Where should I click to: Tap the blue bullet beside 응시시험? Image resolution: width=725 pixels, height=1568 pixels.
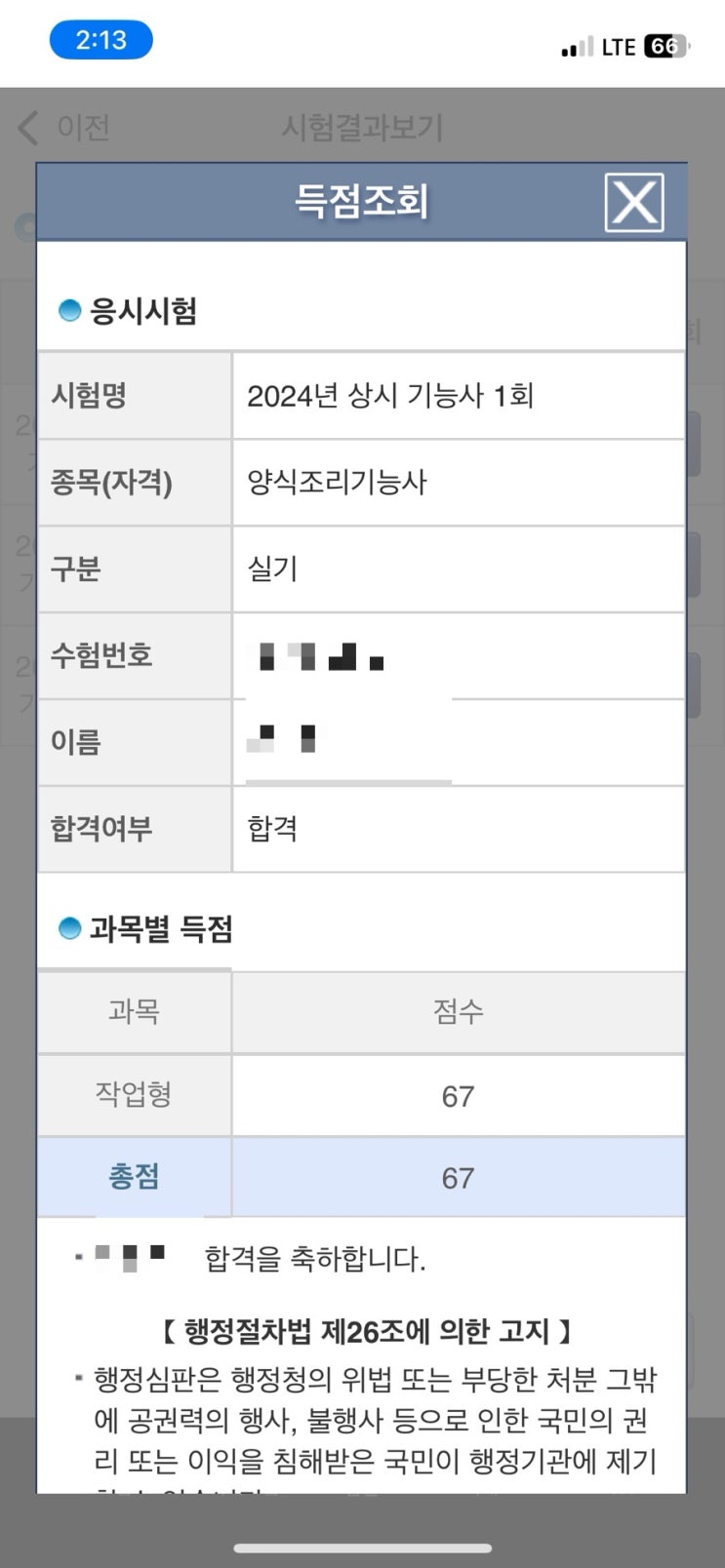[x=69, y=311]
